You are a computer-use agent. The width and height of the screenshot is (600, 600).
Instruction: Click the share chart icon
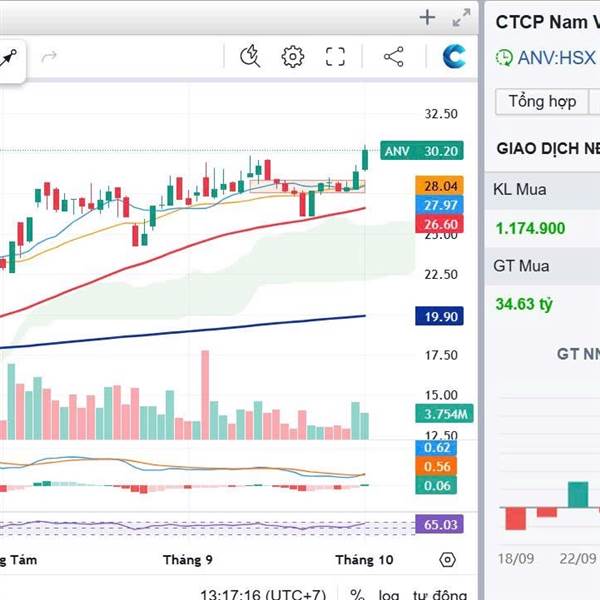[x=393, y=57]
